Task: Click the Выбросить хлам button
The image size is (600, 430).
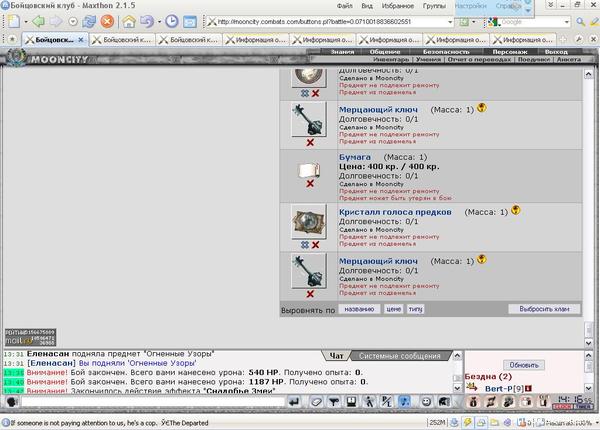Action: coord(544,309)
